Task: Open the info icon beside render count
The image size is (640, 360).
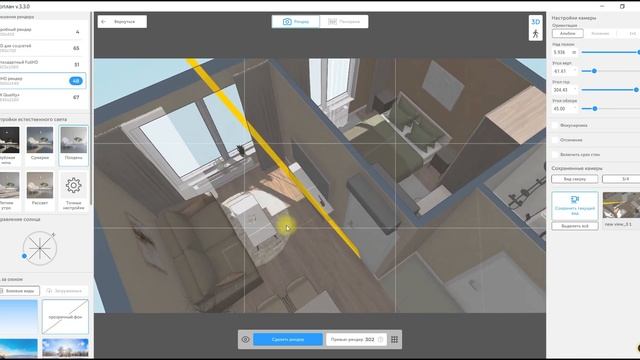Action: (380, 340)
